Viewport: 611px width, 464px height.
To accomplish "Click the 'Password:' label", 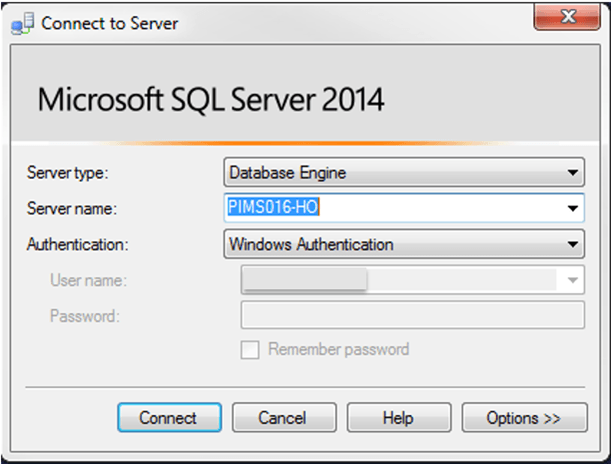I will [85, 316].
